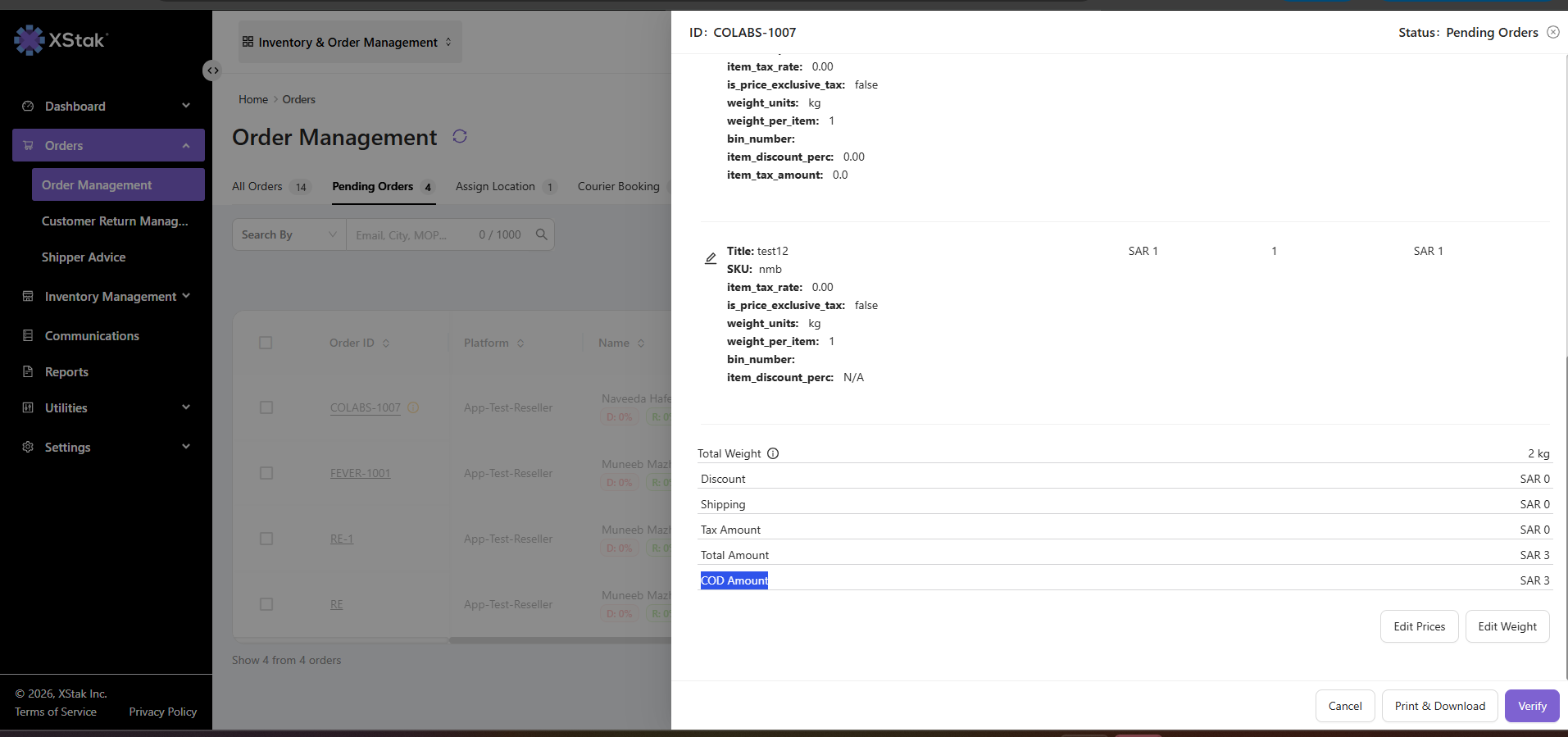
Task: Expand the Settings sidebar menu
Action: point(108,447)
